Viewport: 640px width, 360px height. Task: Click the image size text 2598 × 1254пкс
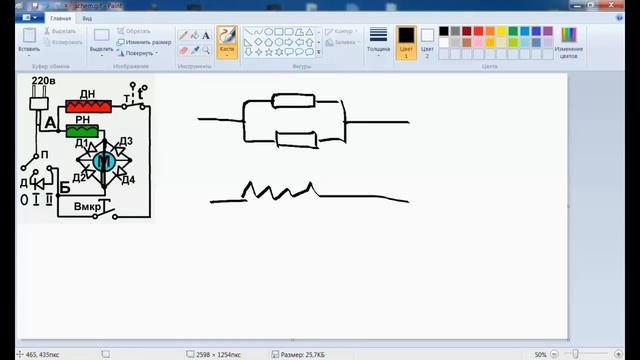pos(218,355)
